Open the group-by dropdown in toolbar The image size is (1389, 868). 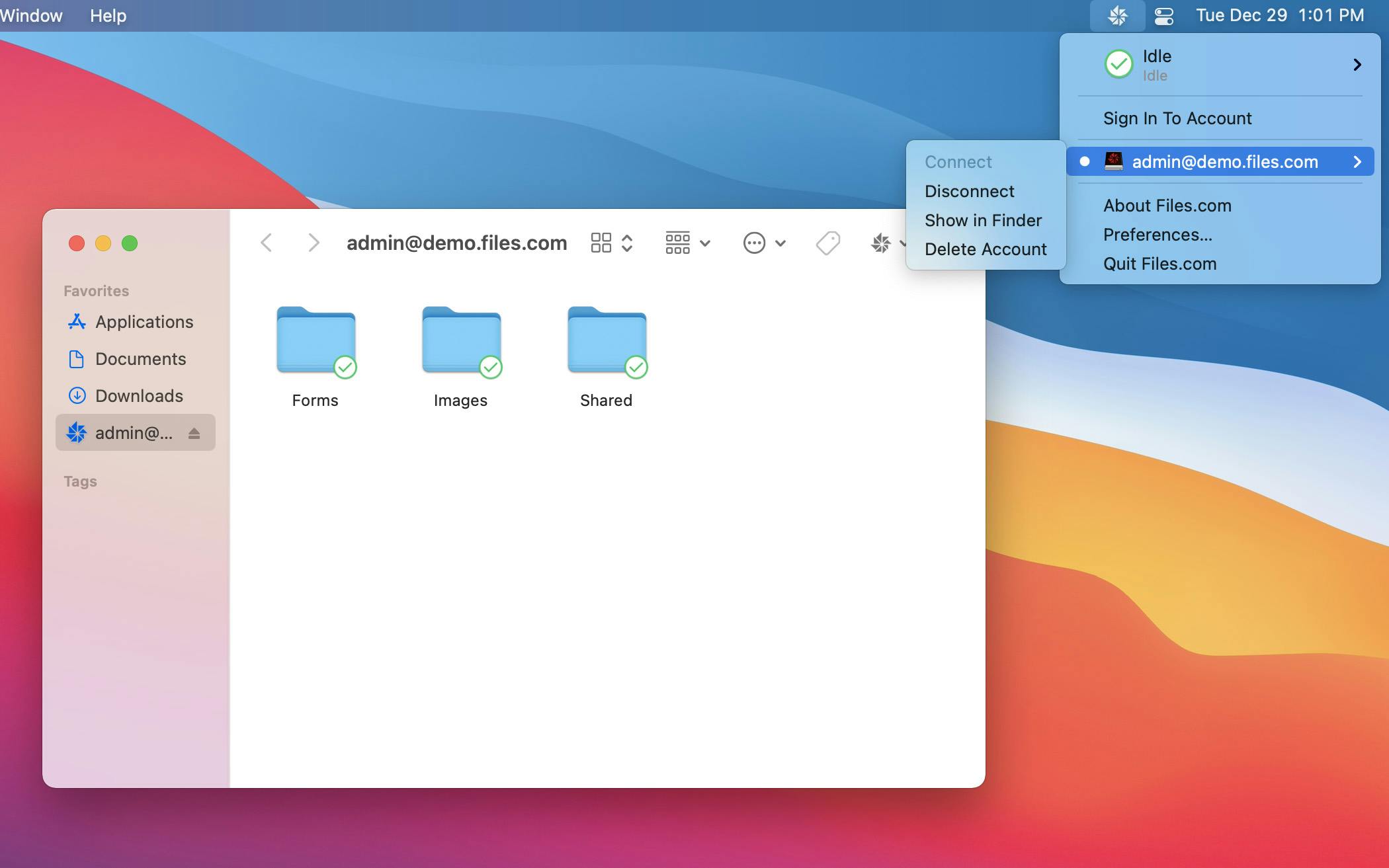(x=687, y=243)
